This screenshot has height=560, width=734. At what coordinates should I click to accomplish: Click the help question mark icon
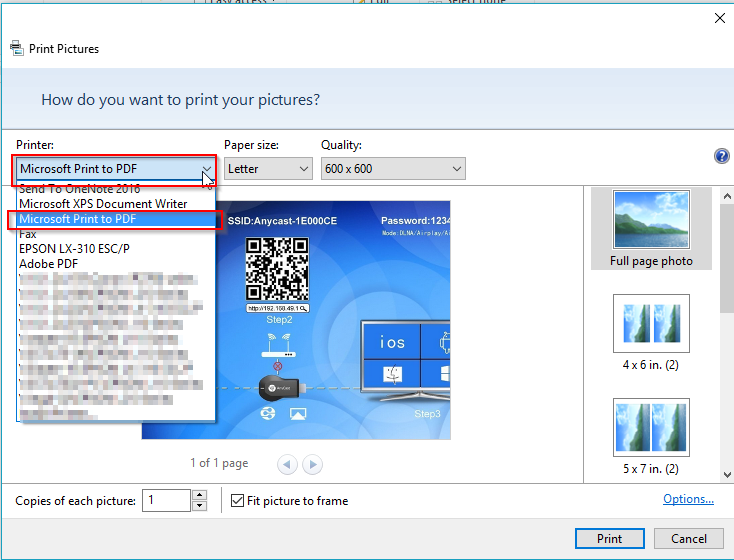point(721,156)
